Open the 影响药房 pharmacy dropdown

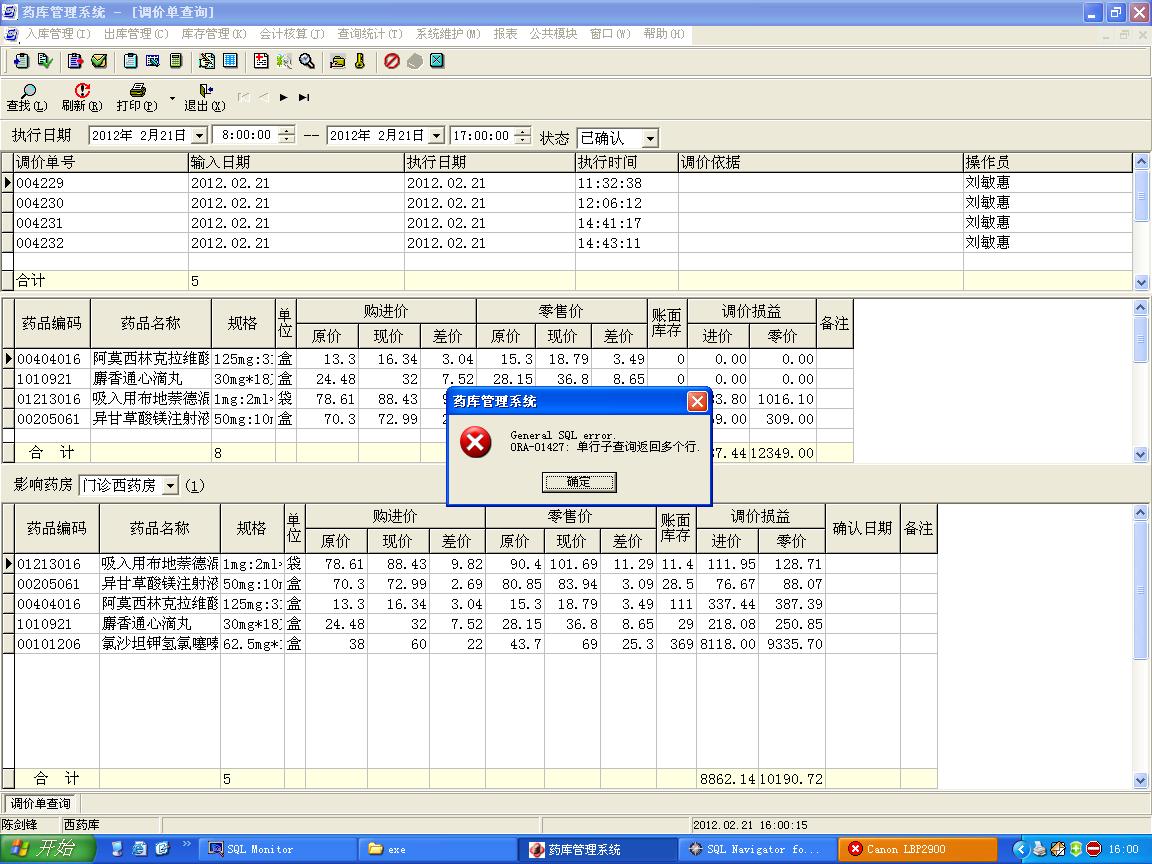[x=170, y=486]
